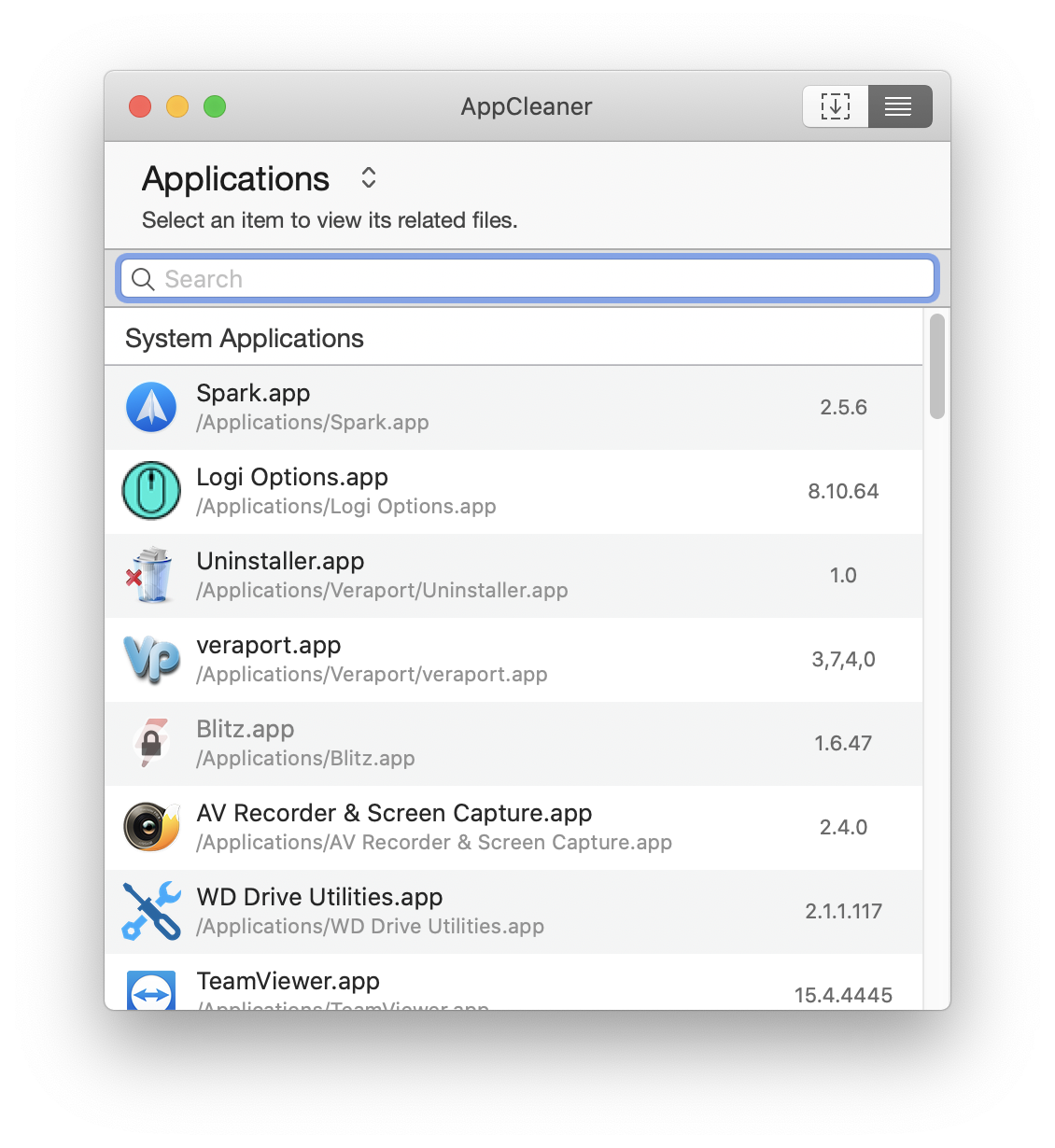This screenshot has width=1055, height=1148.
Task: Open the Applications category dropdown
Action: (x=369, y=177)
